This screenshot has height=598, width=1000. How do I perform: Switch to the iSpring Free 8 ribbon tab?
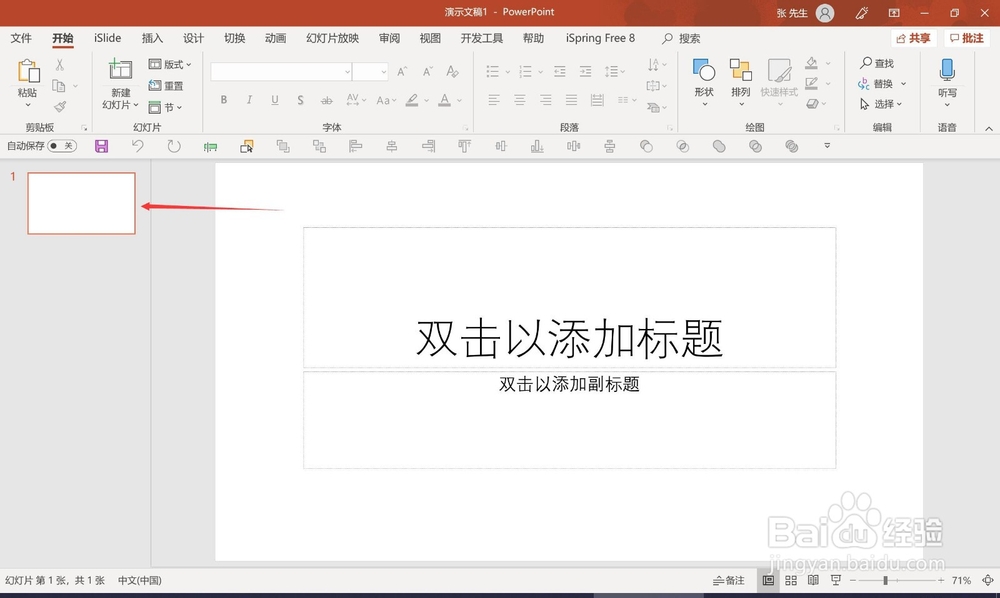(599, 38)
